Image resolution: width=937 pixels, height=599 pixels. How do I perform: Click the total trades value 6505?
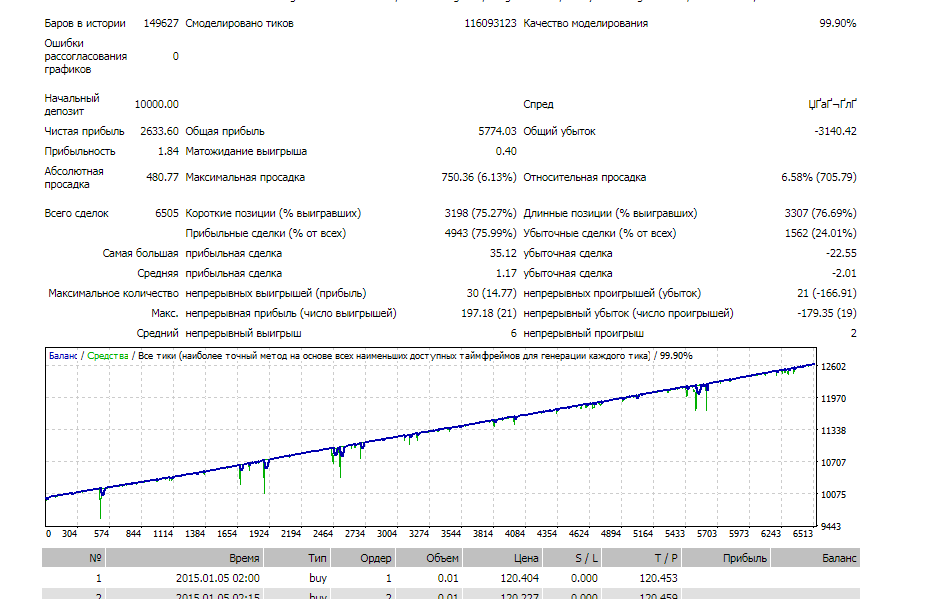[167, 213]
